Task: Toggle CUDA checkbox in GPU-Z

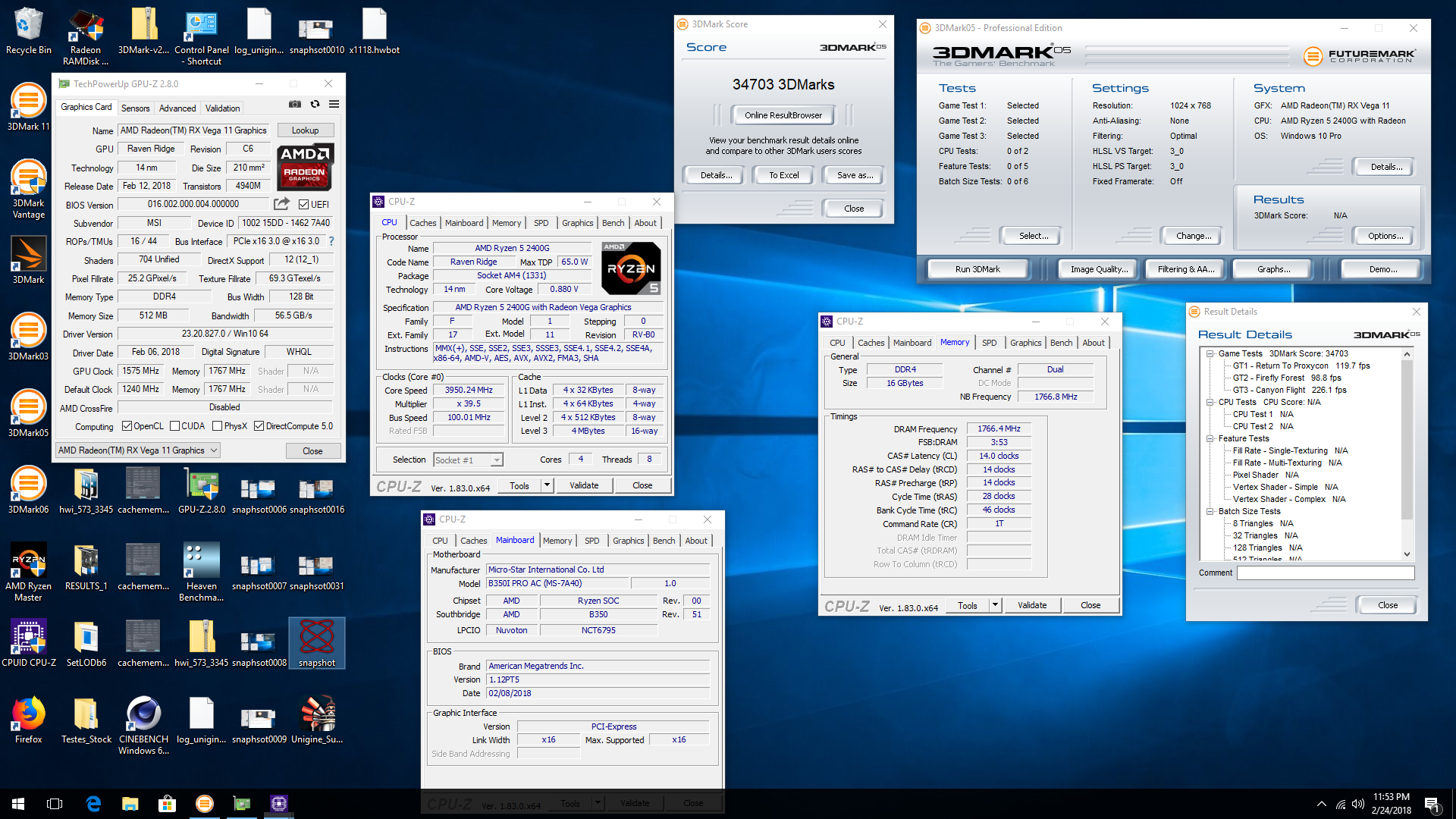Action: (x=175, y=426)
